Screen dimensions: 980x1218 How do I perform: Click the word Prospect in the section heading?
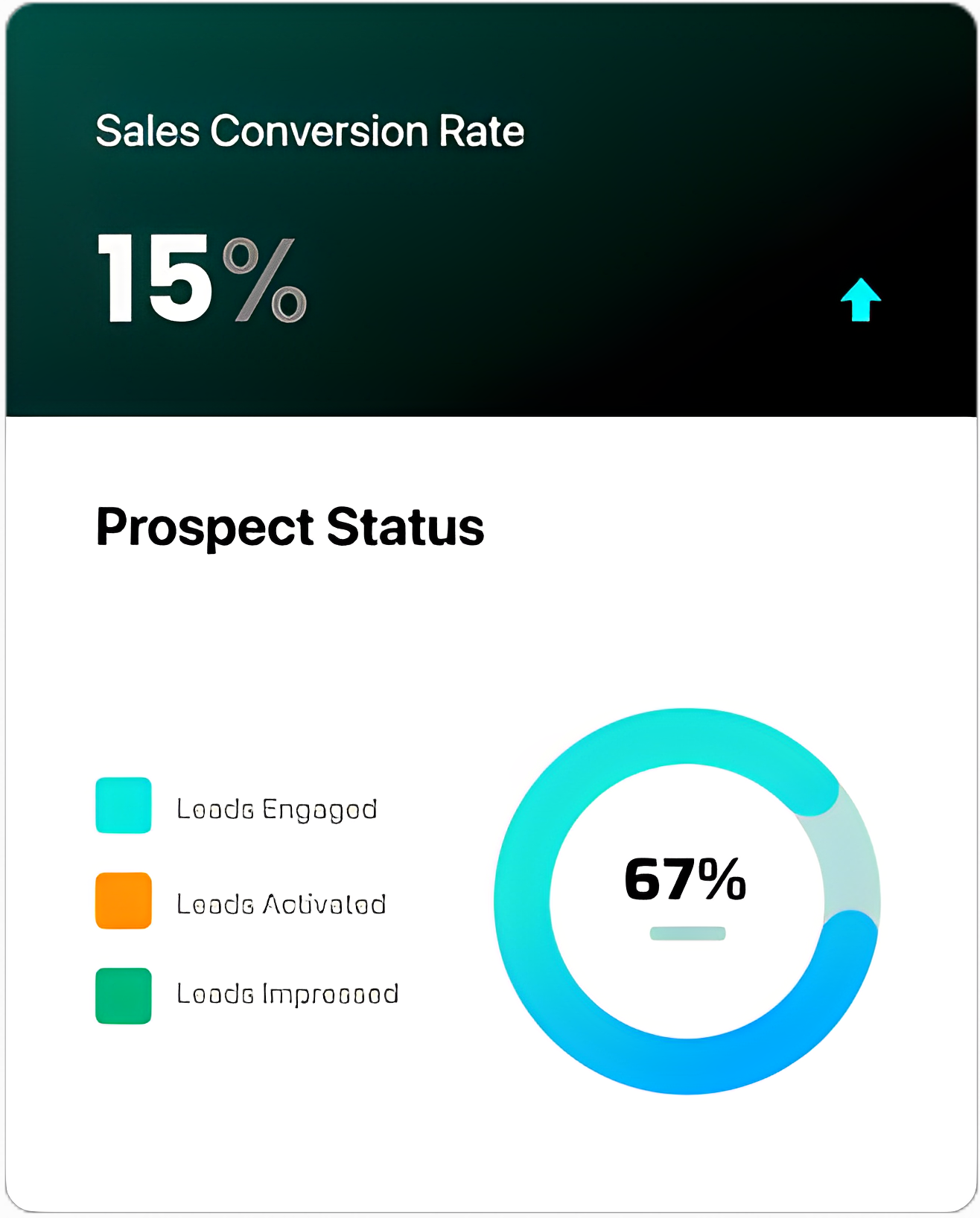(x=205, y=528)
